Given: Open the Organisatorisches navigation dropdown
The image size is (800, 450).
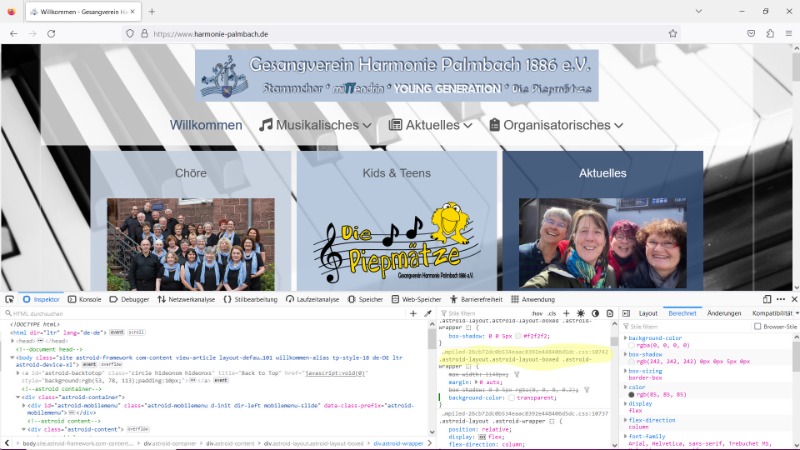Looking at the screenshot, I should [556, 125].
